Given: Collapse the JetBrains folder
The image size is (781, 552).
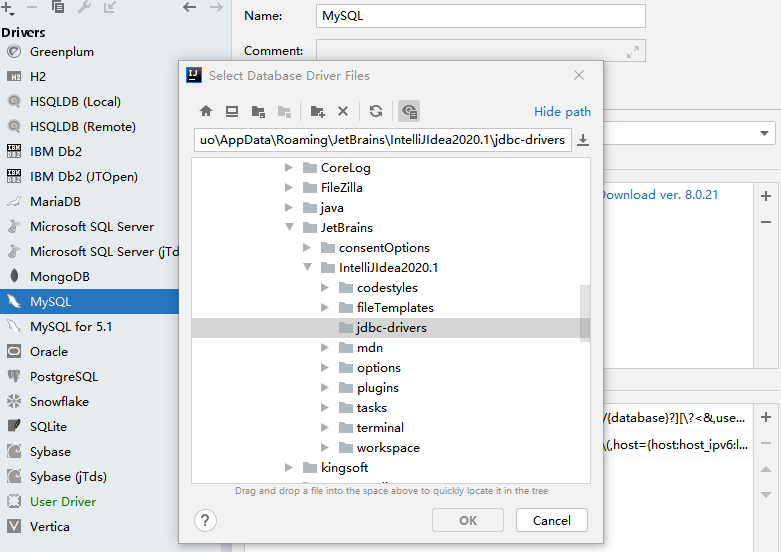Looking at the screenshot, I should click(289, 227).
